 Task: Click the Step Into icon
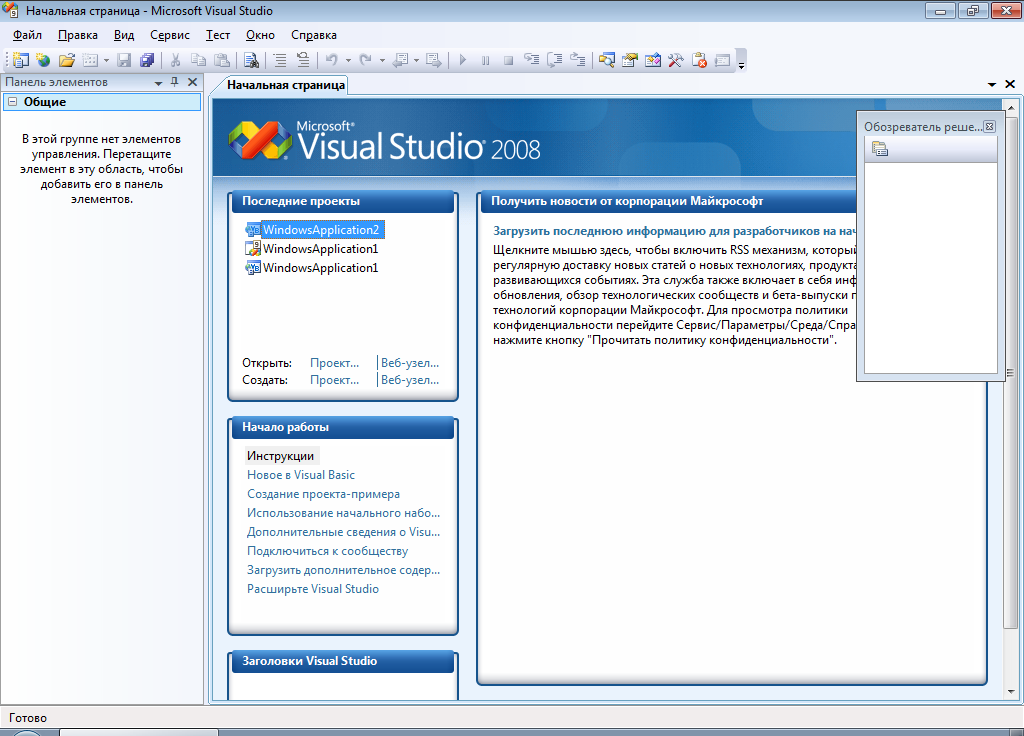click(532, 60)
